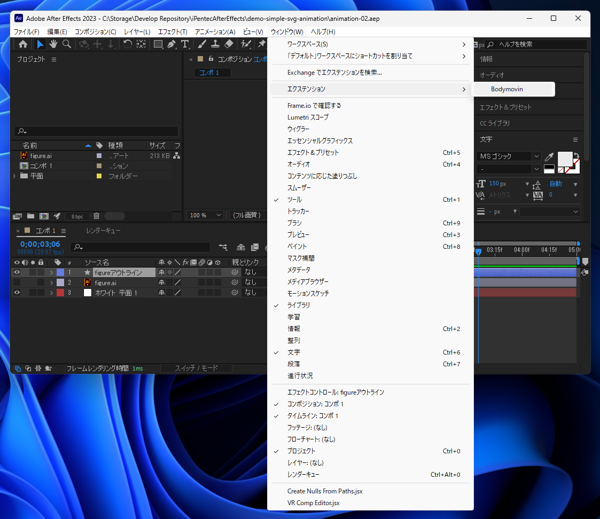Viewport: 600px width, 519px height.
Task: Open Lumetri スコープ panel from menu
Action: (370, 117)
